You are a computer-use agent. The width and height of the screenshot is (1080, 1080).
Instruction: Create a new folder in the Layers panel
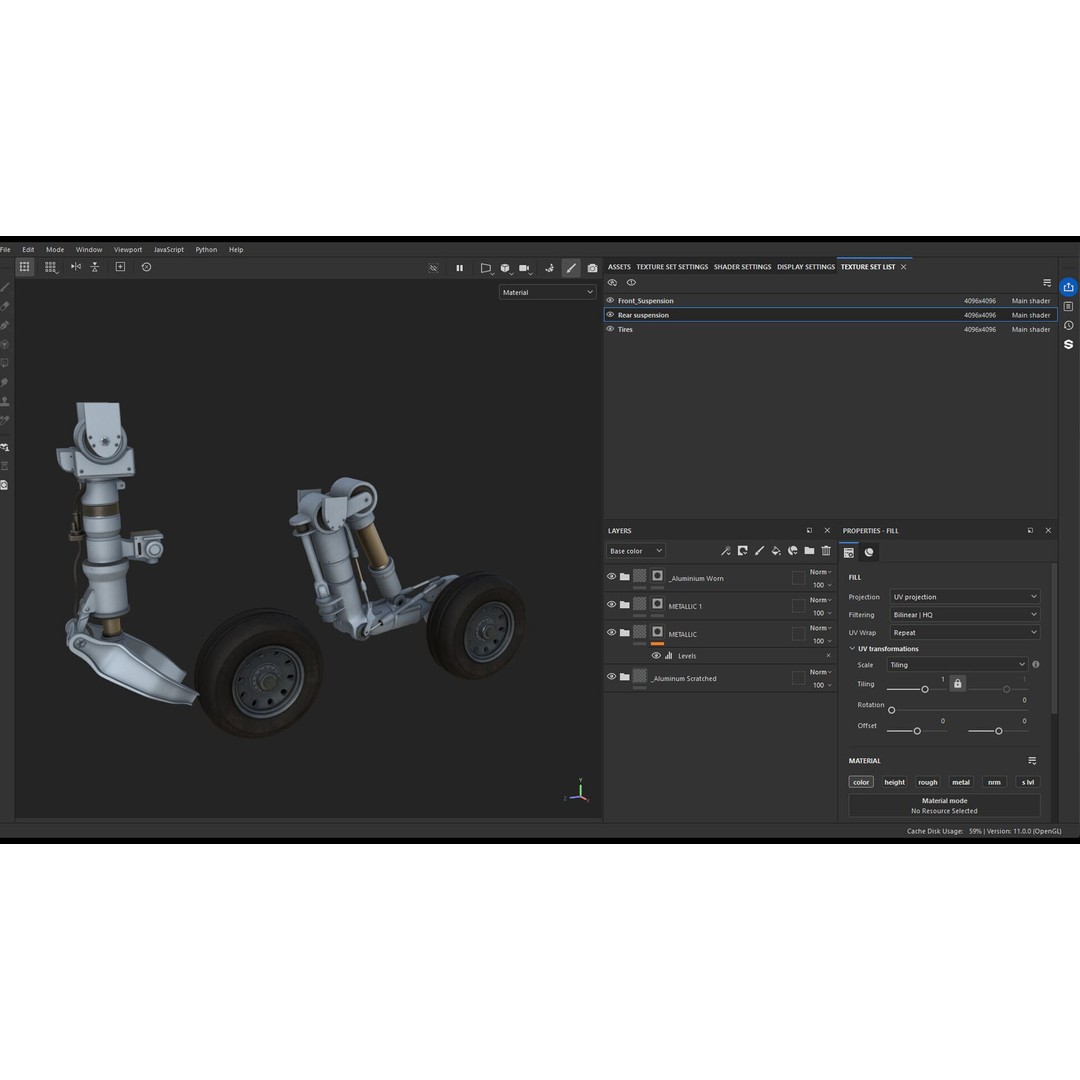pos(809,551)
